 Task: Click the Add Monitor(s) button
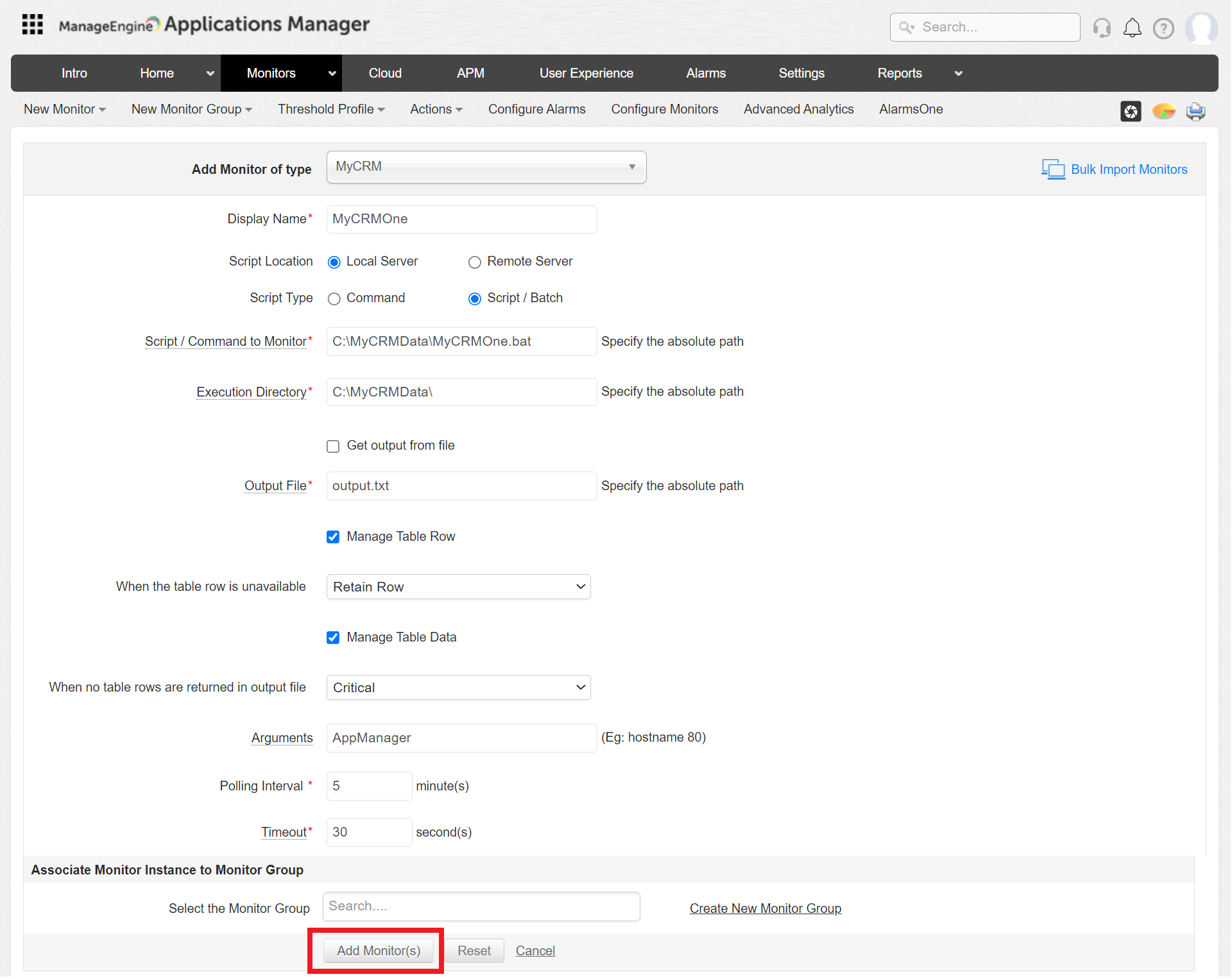pyautogui.click(x=379, y=951)
